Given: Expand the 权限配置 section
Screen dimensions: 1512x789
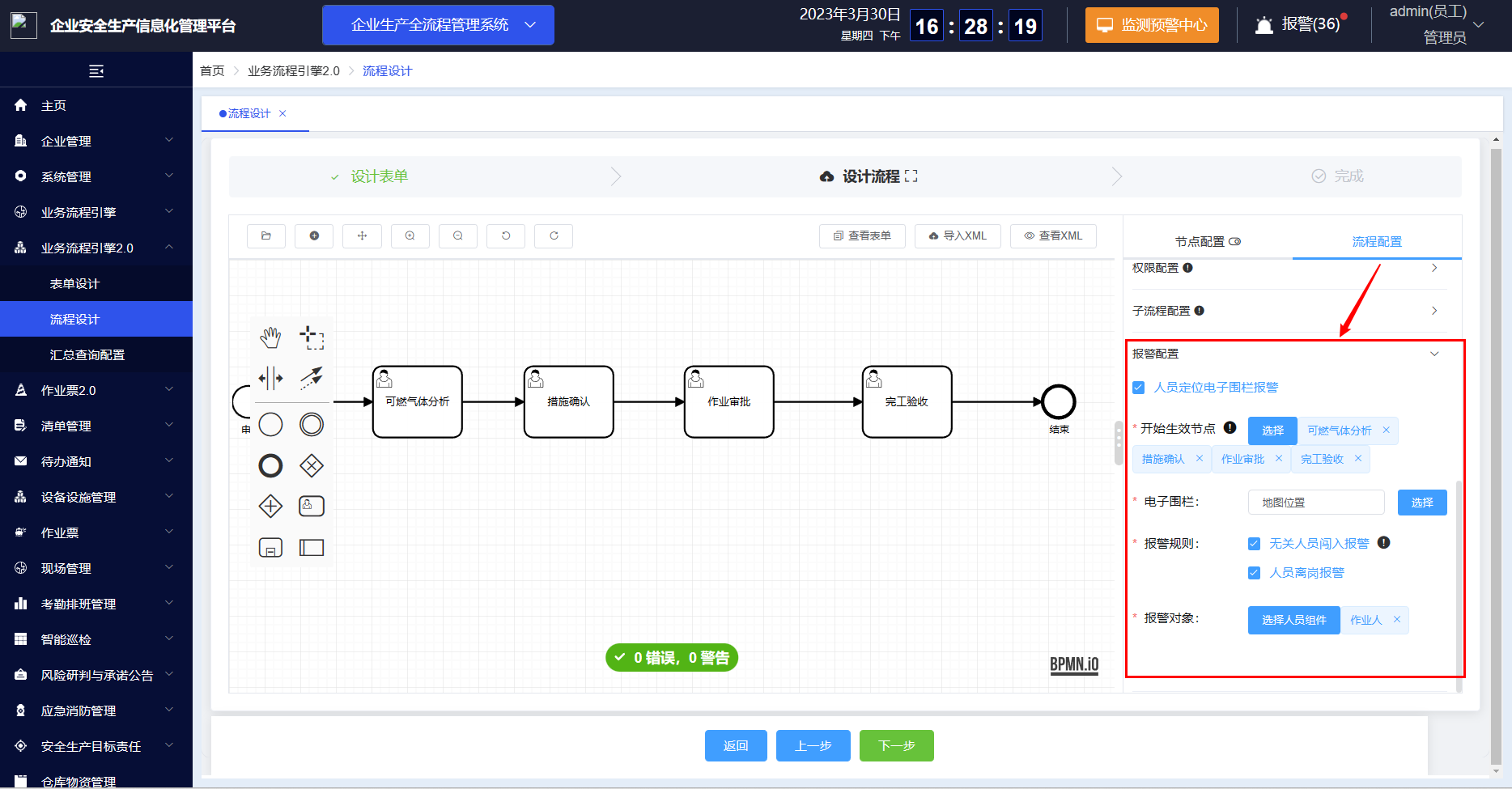Looking at the screenshot, I should pyautogui.click(x=1434, y=268).
